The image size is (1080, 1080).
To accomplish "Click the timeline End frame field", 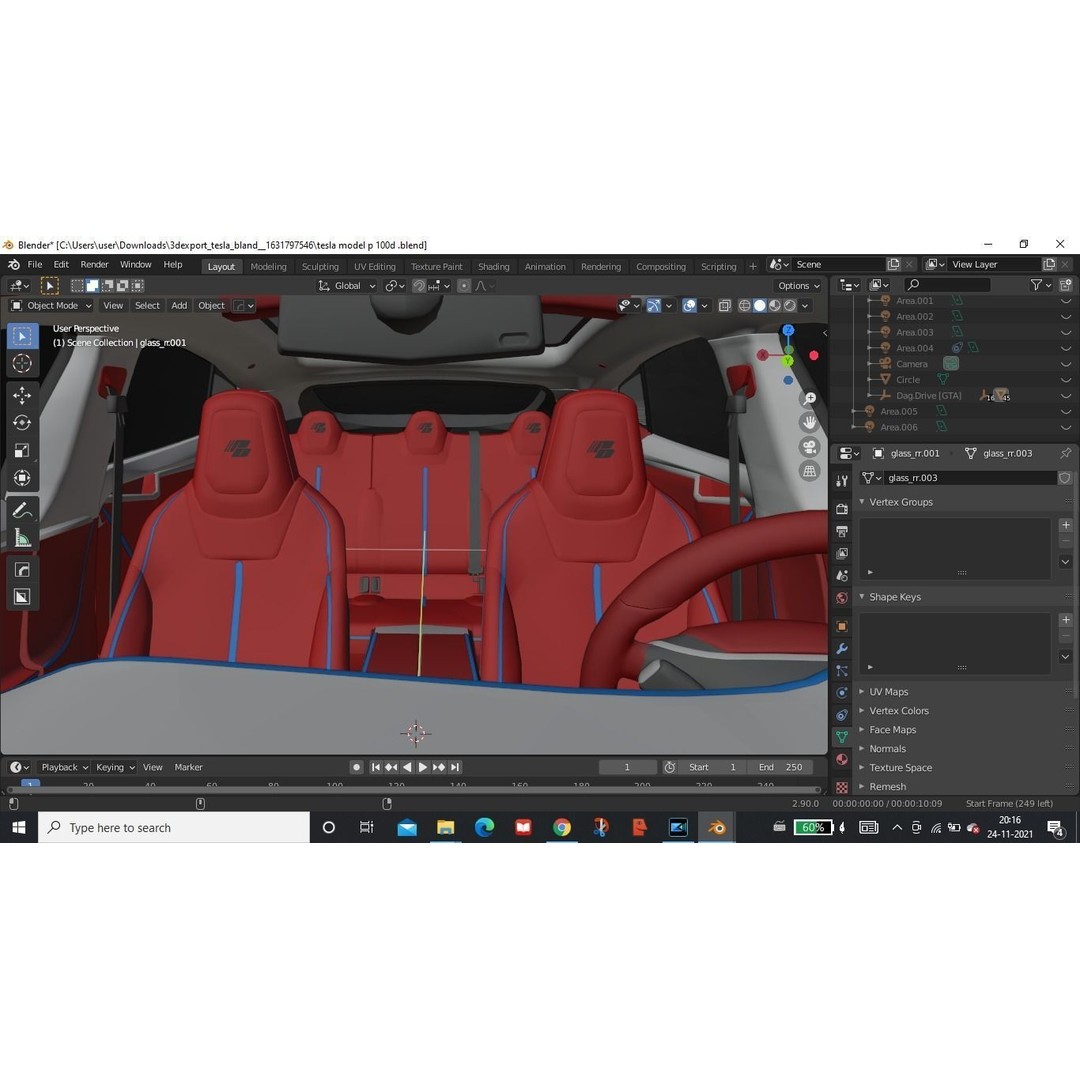I will pos(780,767).
